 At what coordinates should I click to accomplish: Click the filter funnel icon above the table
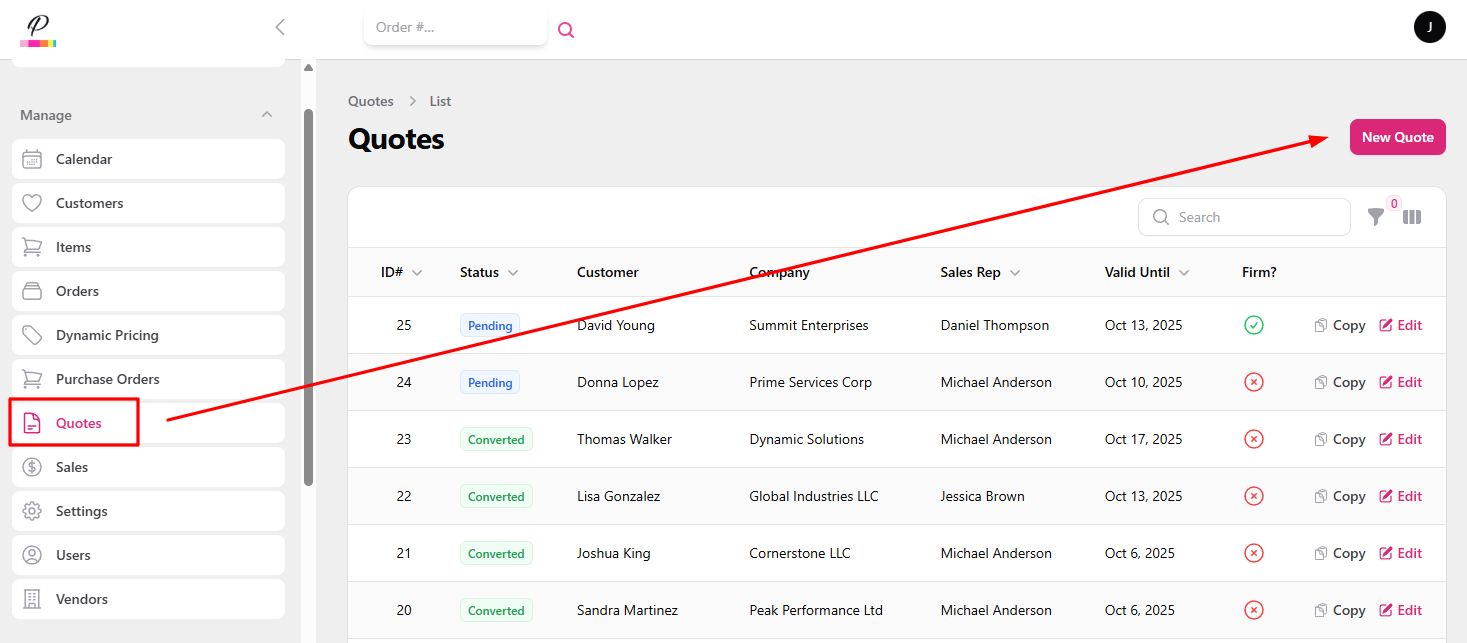pos(1376,217)
